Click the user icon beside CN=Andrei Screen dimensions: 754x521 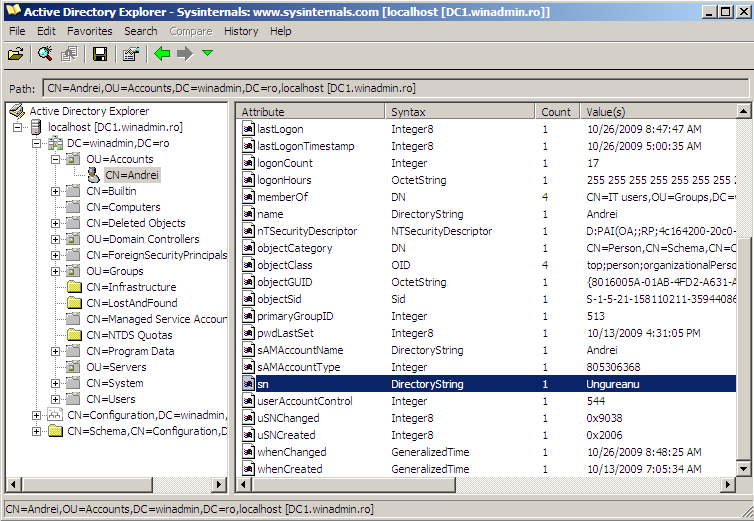click(94, 175)
